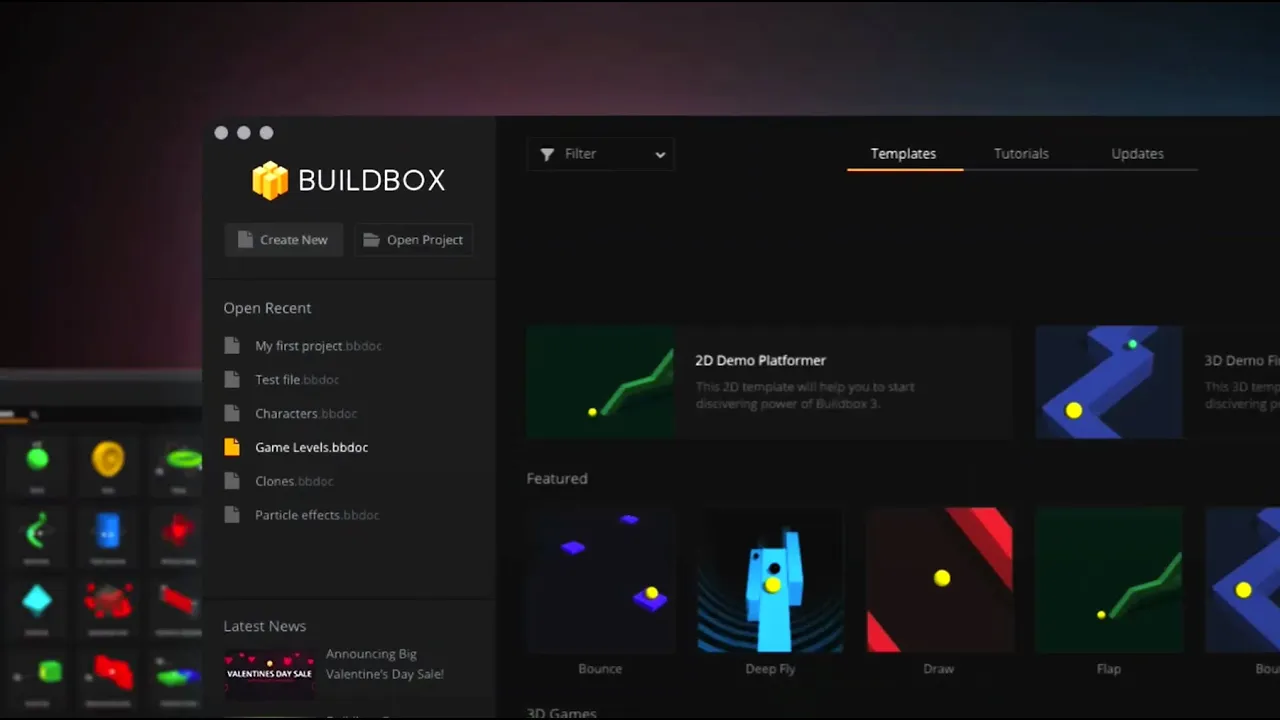The height and width of the screenshot is (720, 1280).
Task: Click the Create New button
Action: [x=283, y=240]
